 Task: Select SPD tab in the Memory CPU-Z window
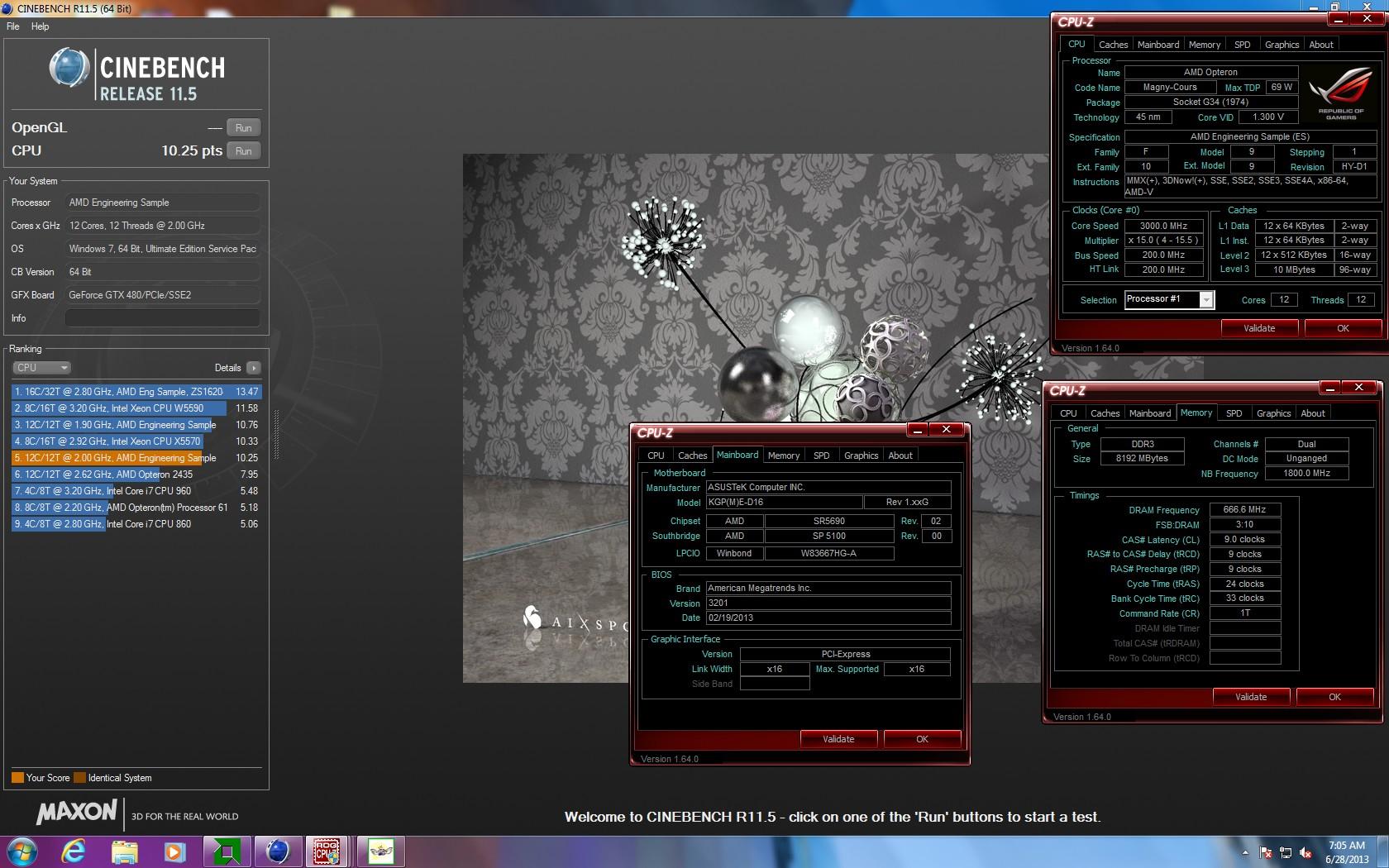pos(1234,413)
